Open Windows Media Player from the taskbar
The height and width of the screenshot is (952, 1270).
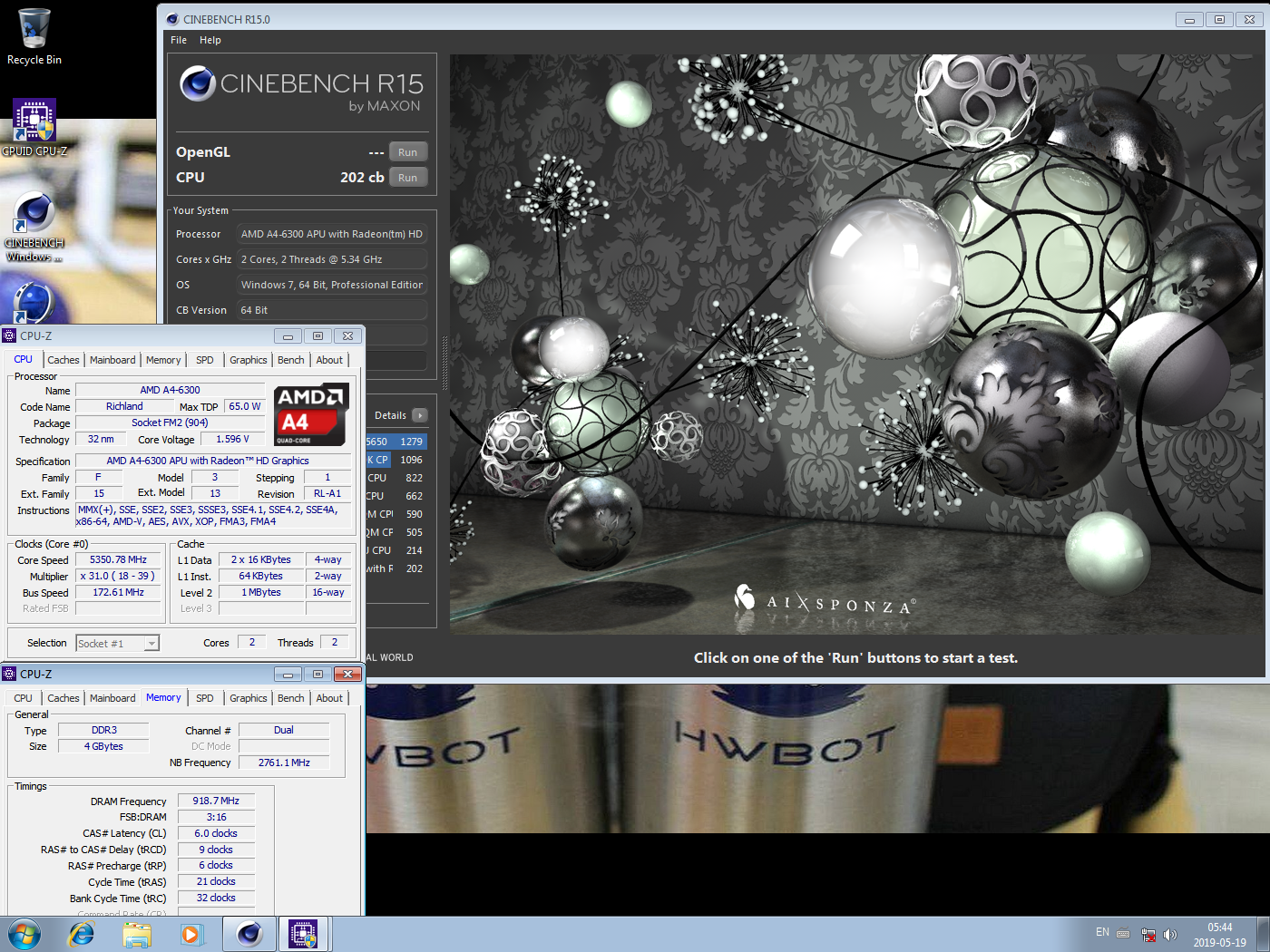point(191,934)
